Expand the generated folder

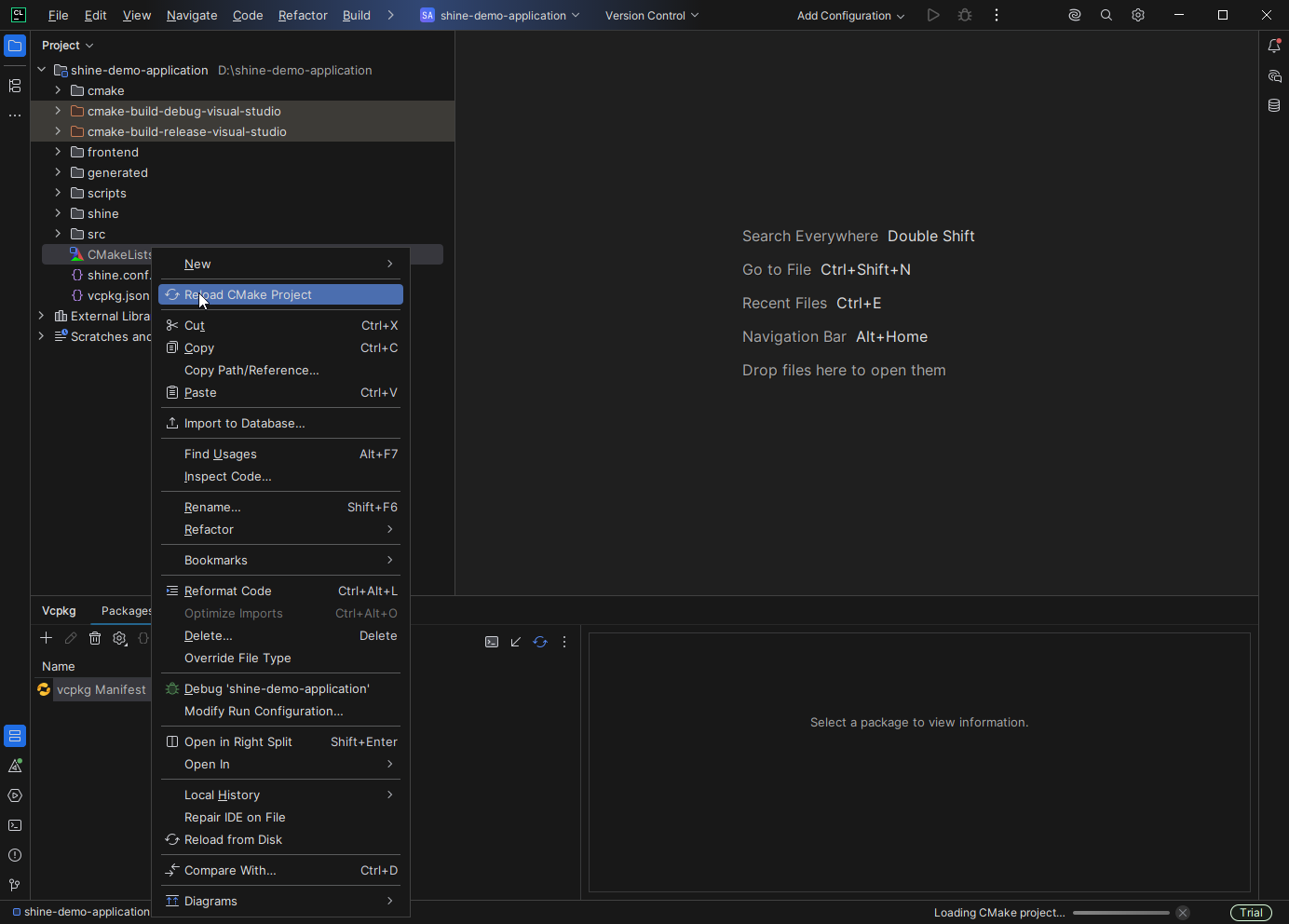(x=58, y=172)
